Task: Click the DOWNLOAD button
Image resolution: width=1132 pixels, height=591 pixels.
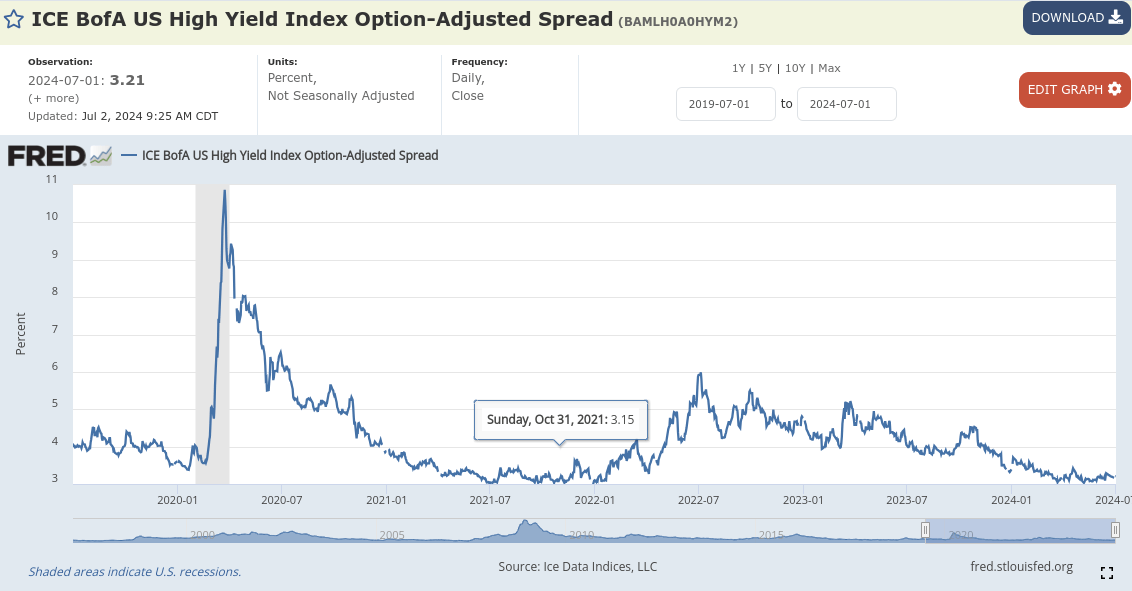Action: pos(1069,17)
